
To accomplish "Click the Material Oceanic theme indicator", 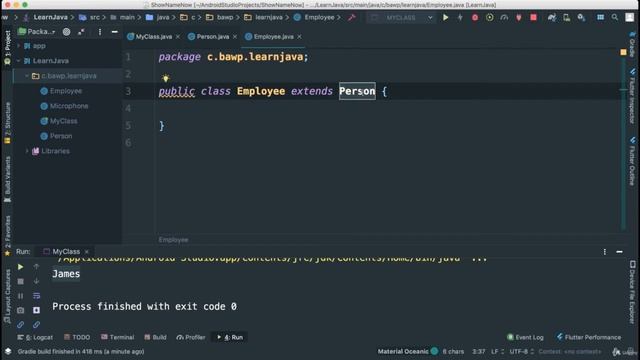I will (x=407, y=351).
